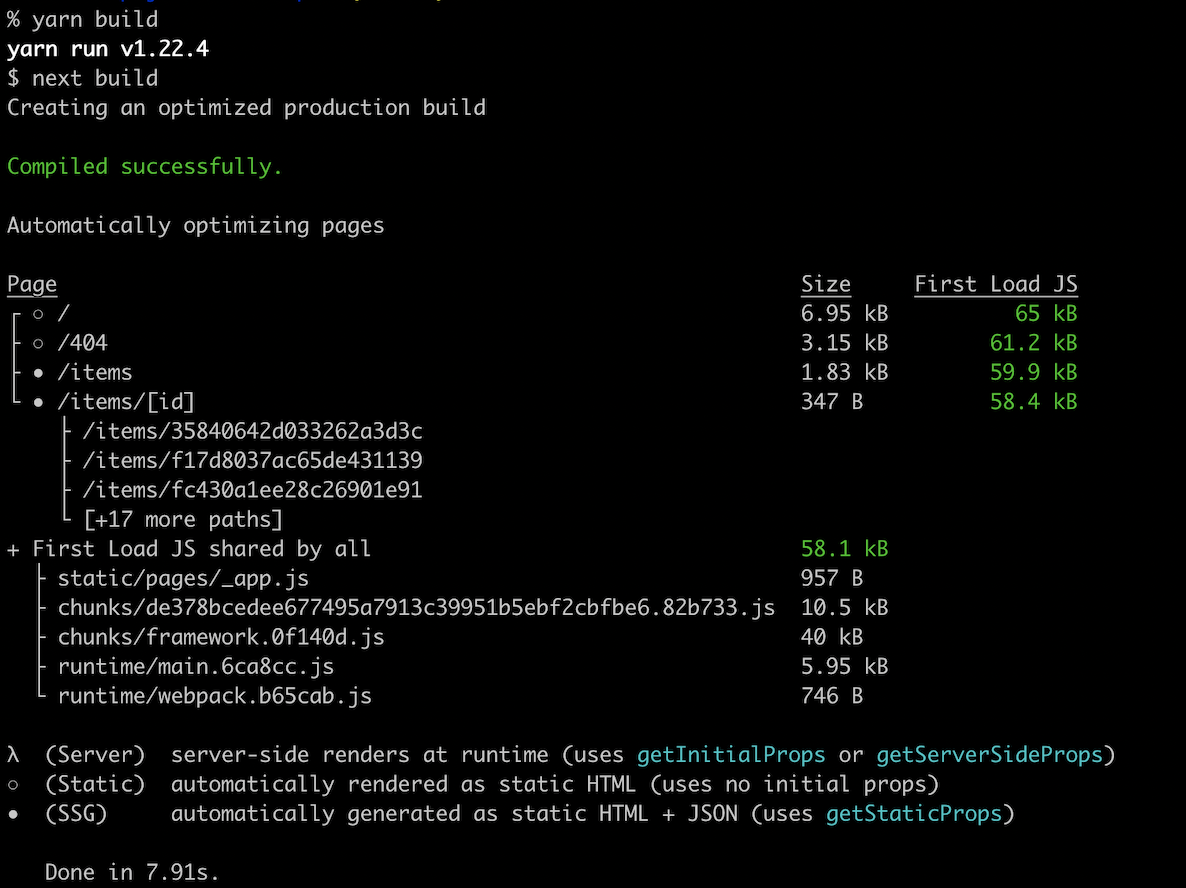Click the '(SSG)' legend label
Image resolution: width=1186 pixels, height=888 pixels.
point(76,815)
